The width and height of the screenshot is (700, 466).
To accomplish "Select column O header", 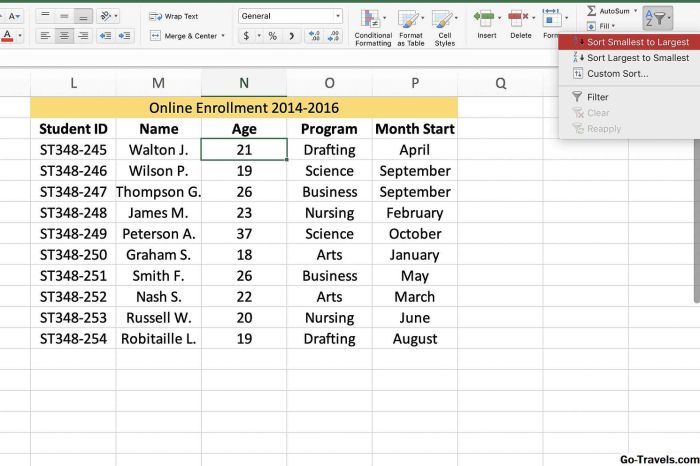I will 329,83.
